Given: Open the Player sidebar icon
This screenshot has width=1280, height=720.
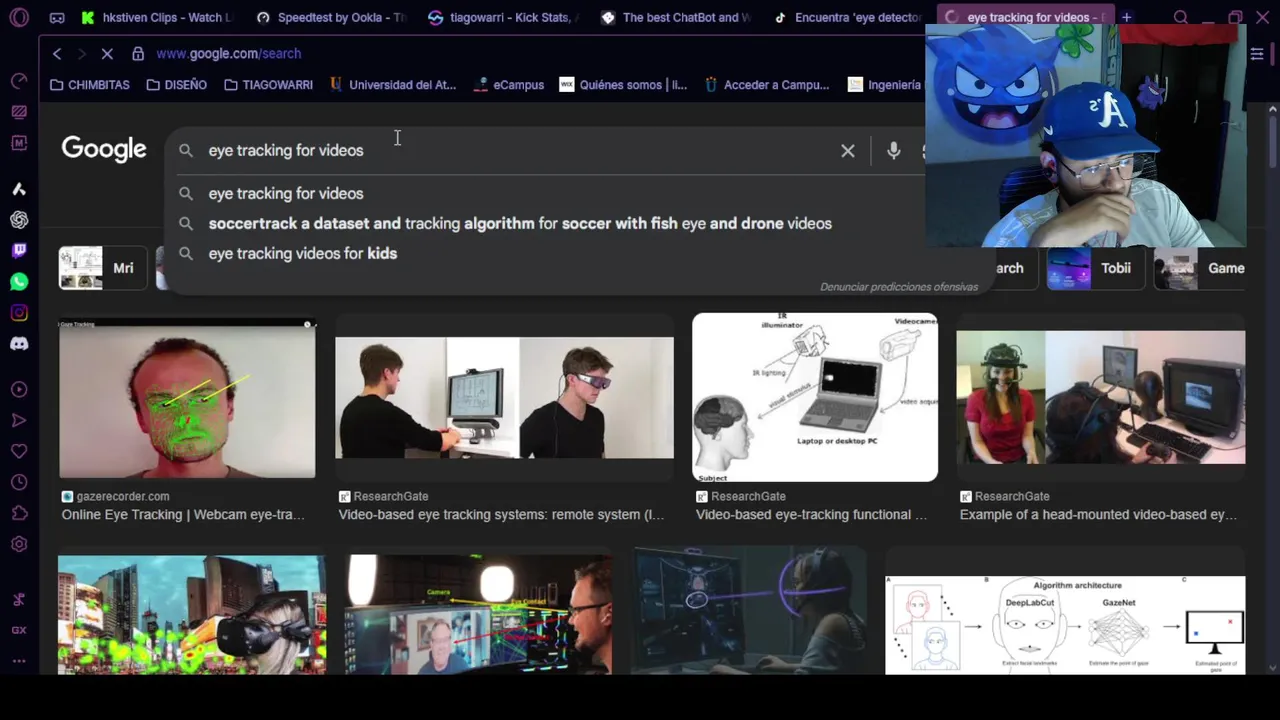Looking at the screenshot, I should 19,390.
